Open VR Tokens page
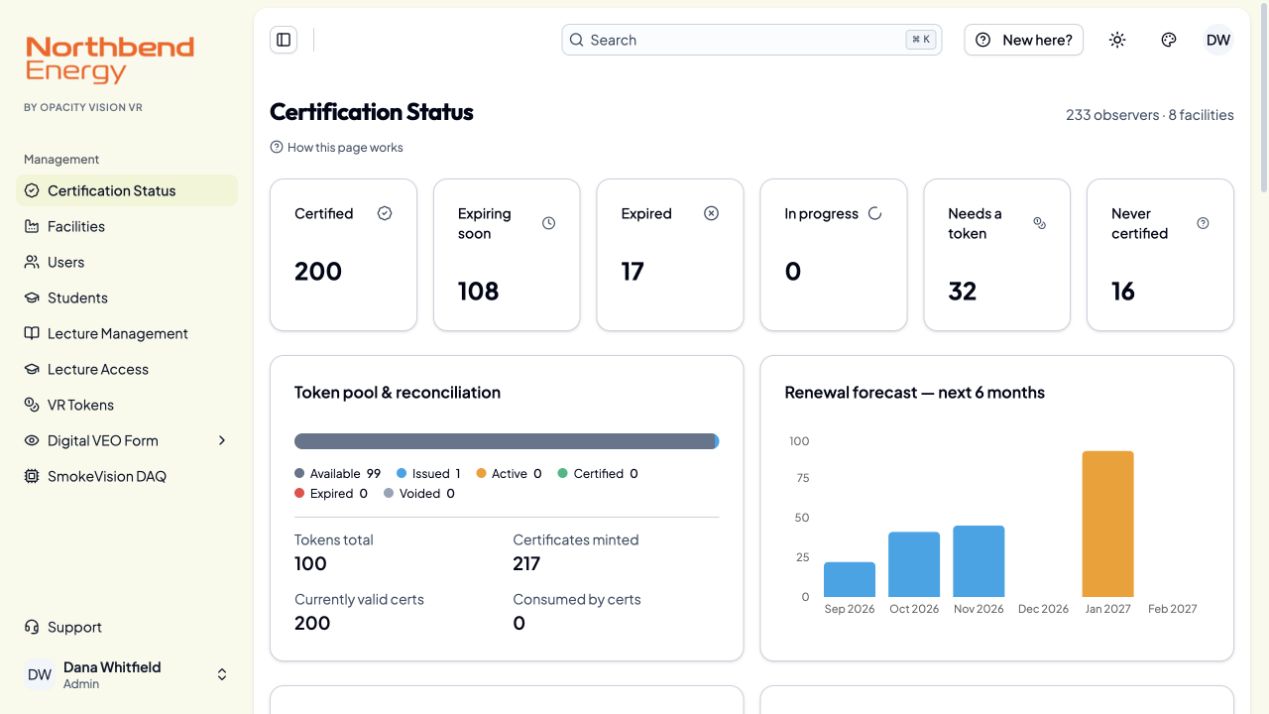 (127, 405)
